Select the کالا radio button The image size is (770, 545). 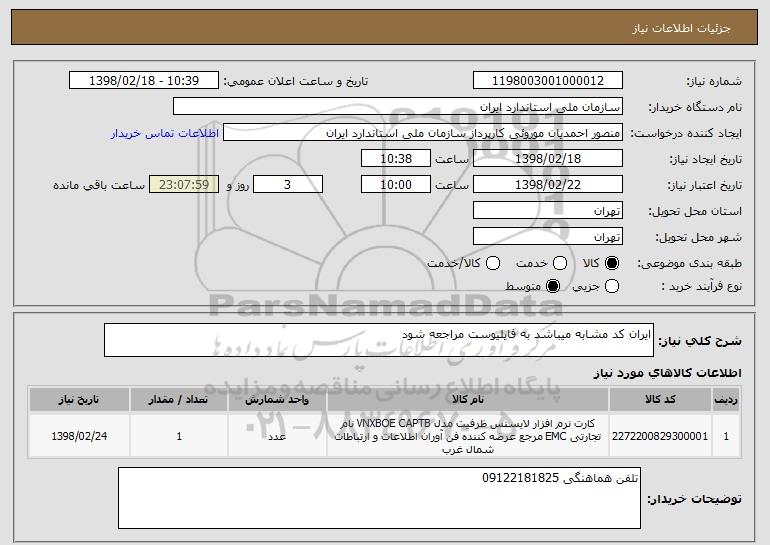[612, 263]
